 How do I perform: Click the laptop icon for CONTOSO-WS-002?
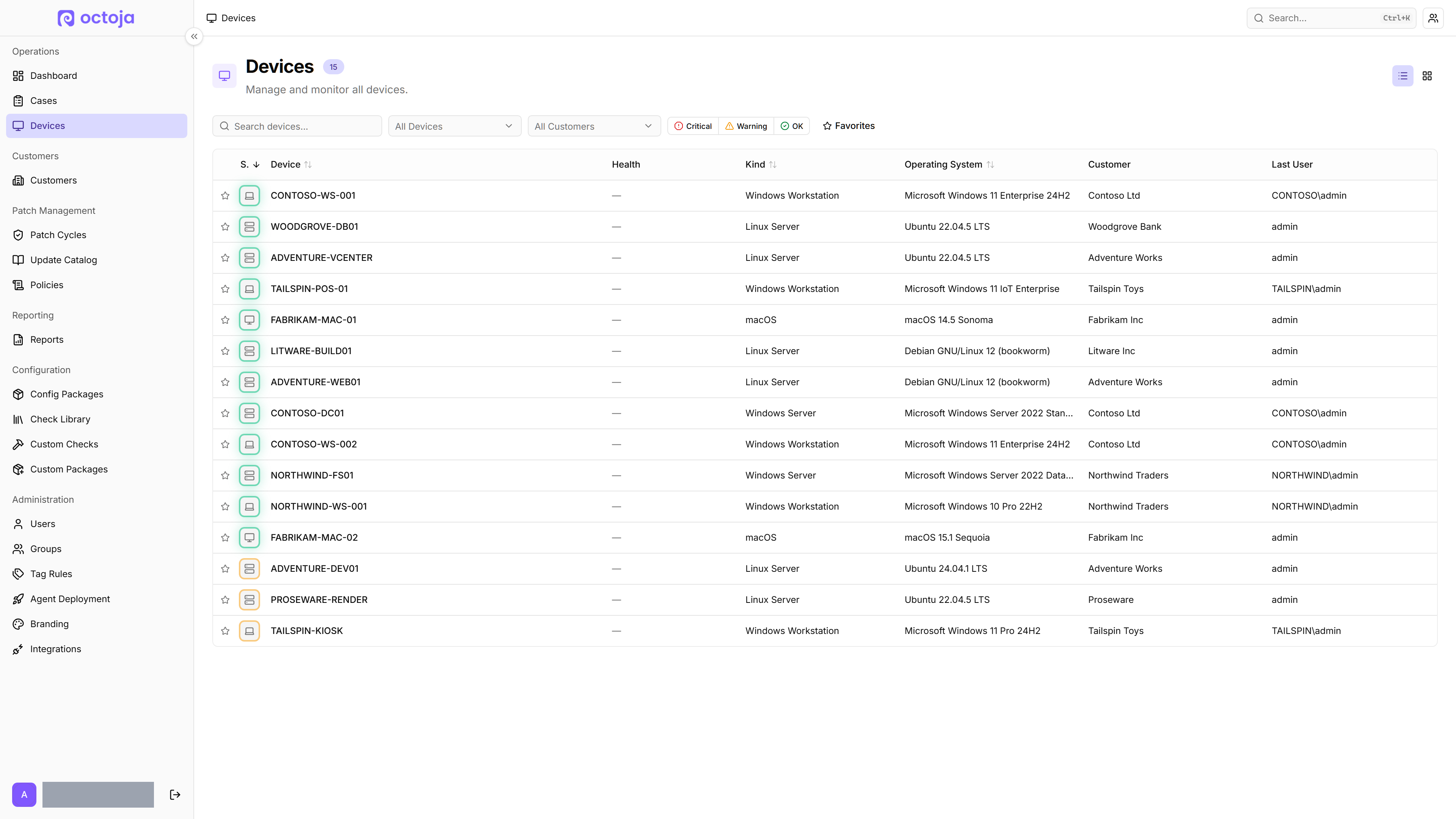[249, 444]
